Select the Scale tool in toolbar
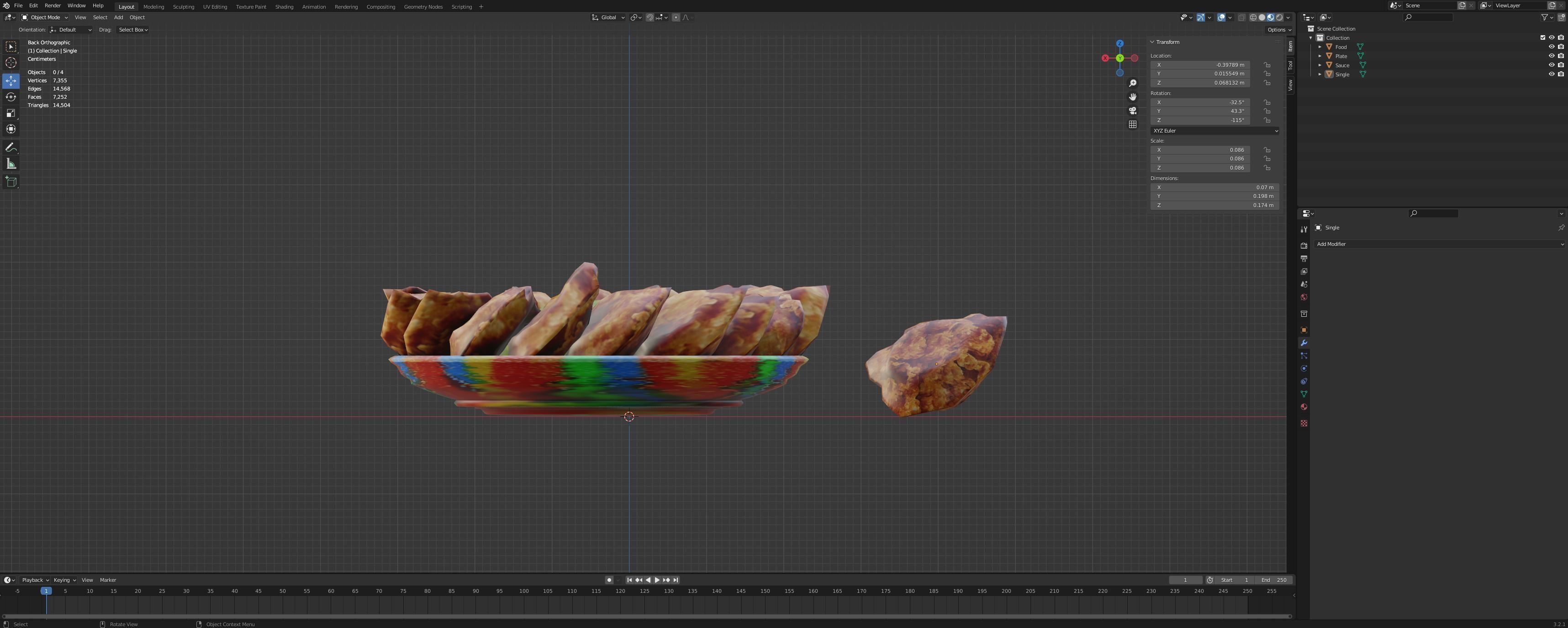The height and width of the screenshot is (628, 1568). [x=11, y=113]
